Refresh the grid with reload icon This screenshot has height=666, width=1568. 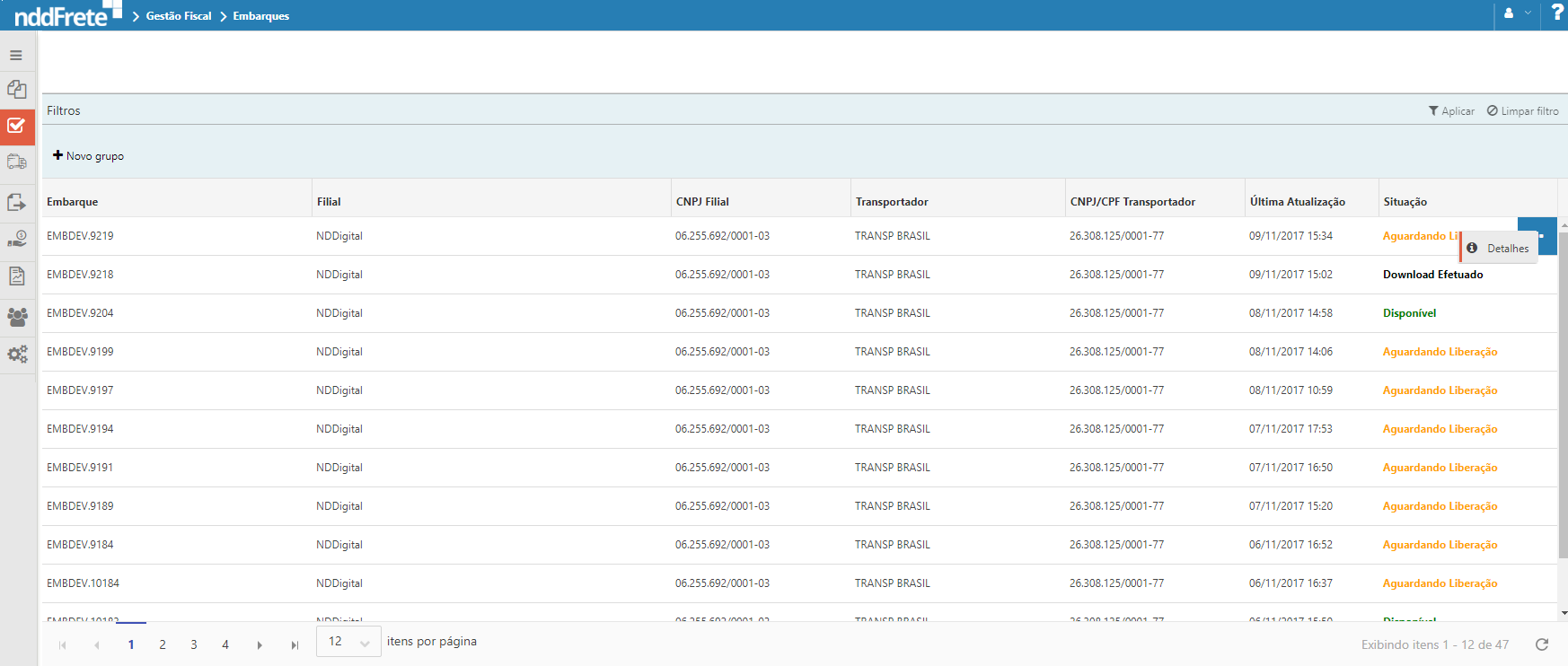click(x=1542, y=644)
